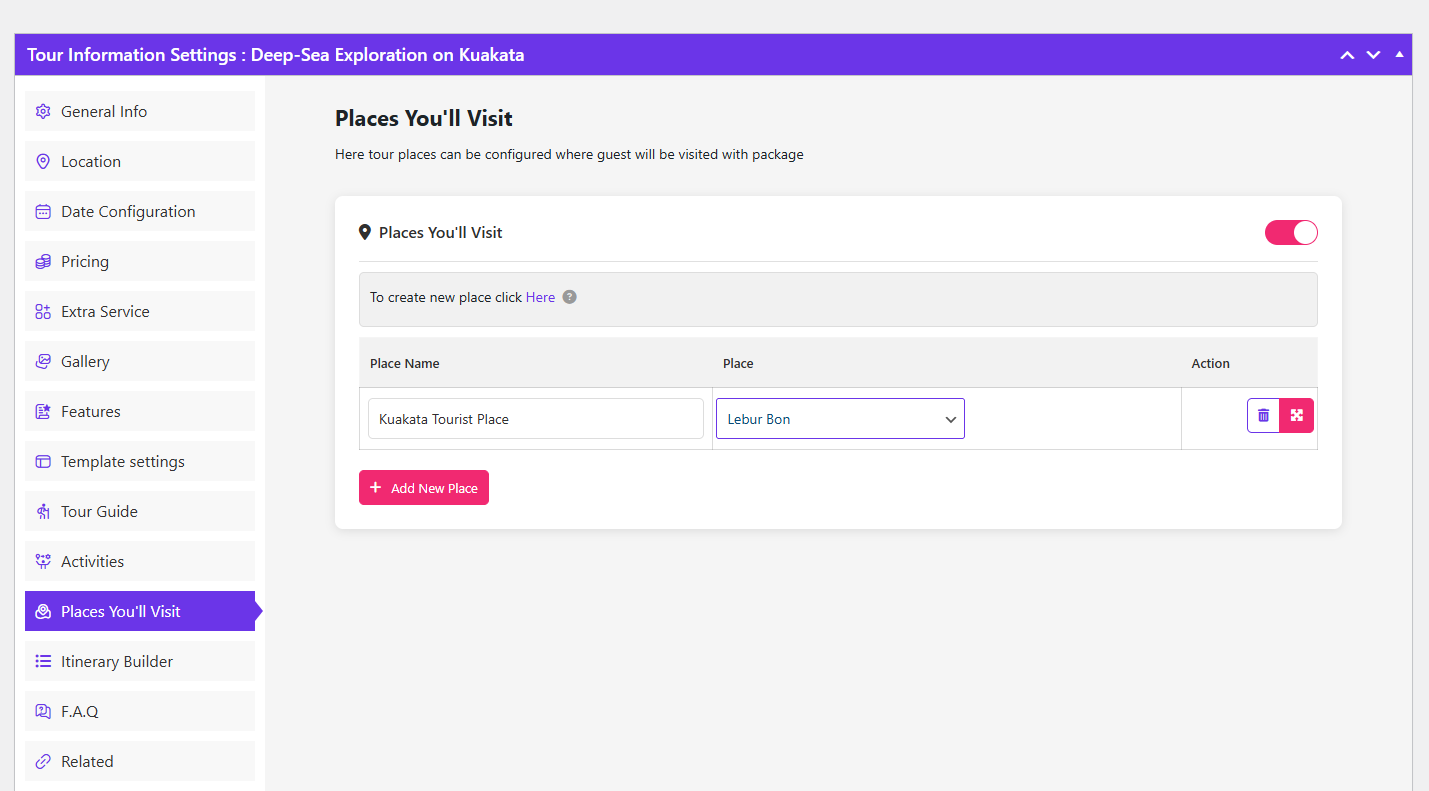Switch to the Tour Guide tab
1429x791 pixels.
pos(99,512)
